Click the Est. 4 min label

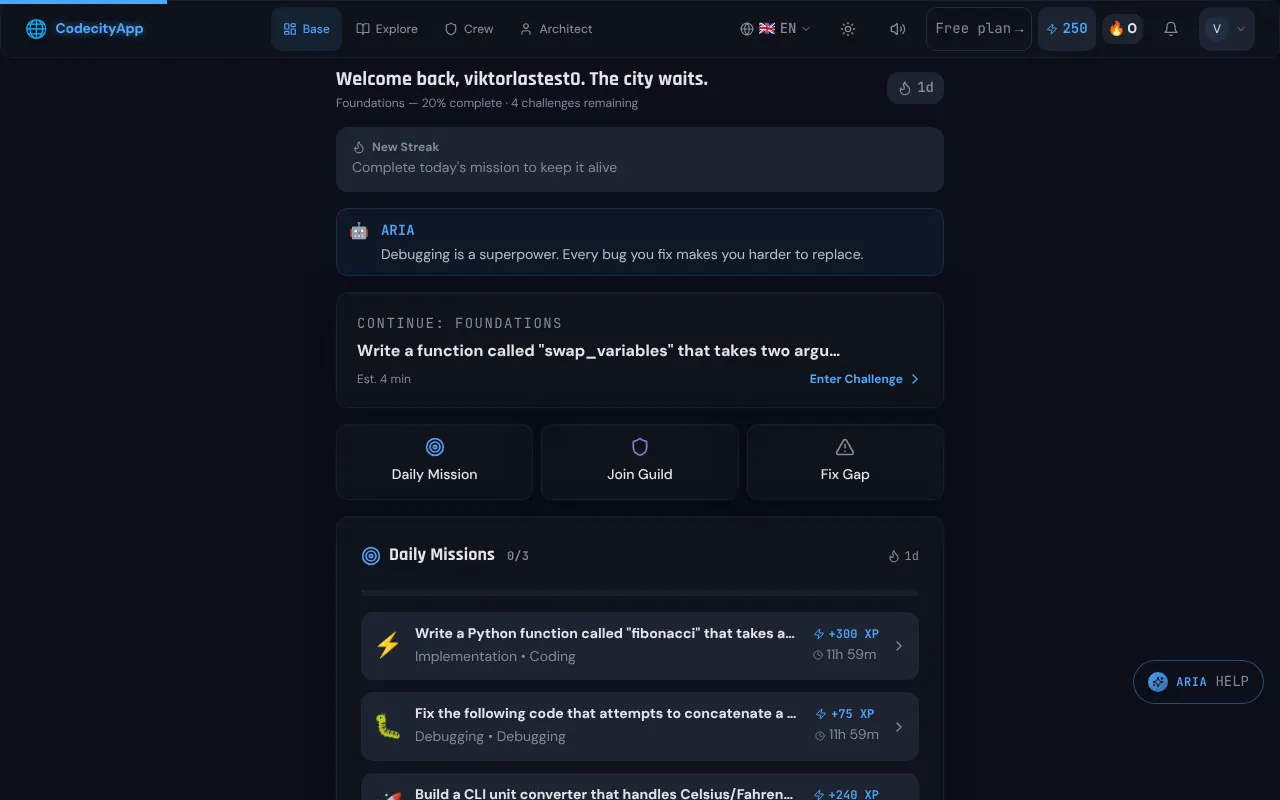384,379
